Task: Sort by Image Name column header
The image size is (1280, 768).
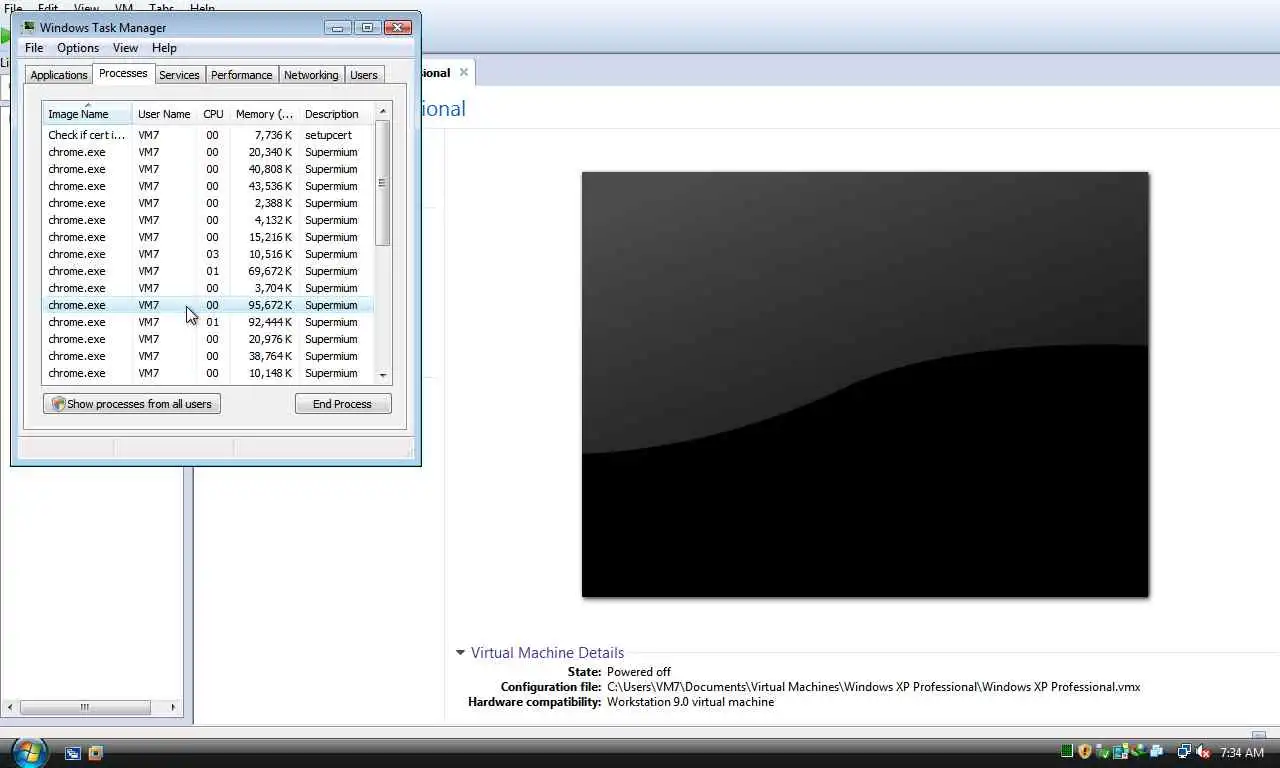Action: pyautogui.click(x=87, y=114)
